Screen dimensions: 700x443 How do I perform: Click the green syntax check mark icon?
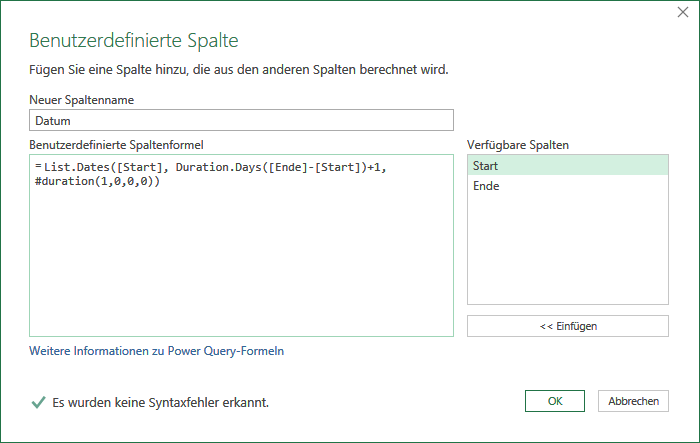point(38,402)
